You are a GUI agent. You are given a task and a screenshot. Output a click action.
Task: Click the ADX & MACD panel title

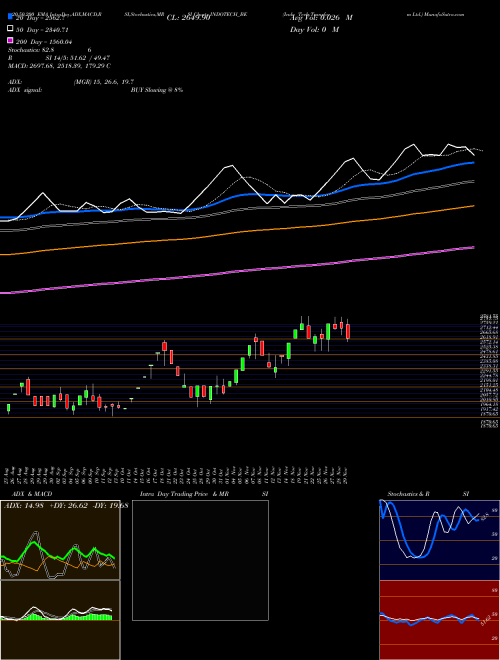(32, 494)
